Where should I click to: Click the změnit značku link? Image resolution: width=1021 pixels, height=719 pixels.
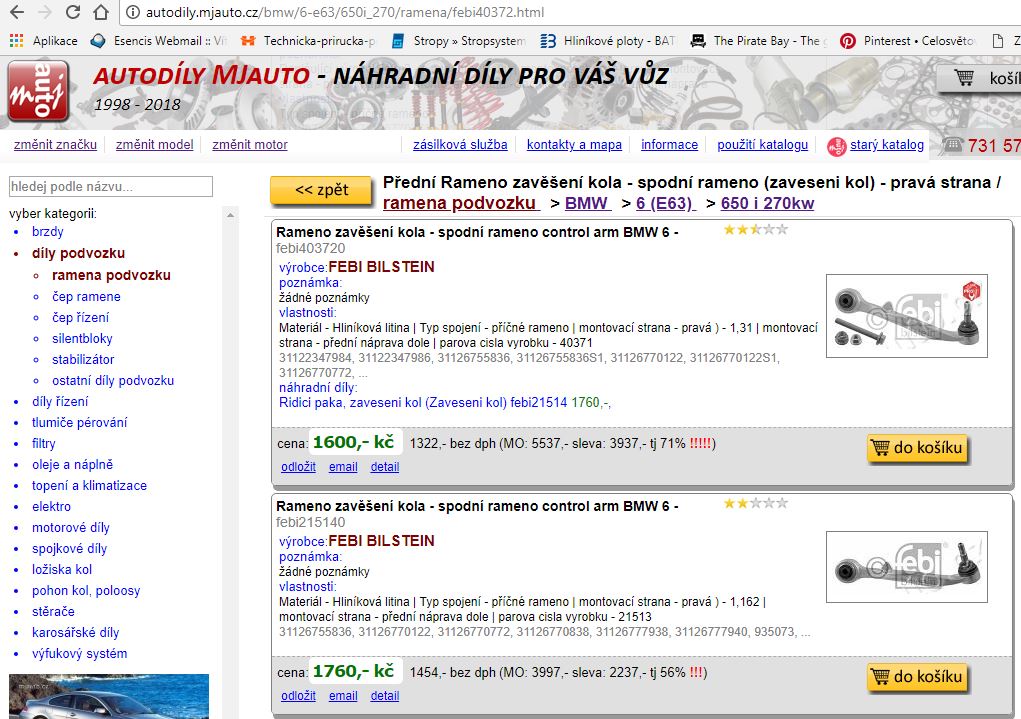[x=55, y=145]
